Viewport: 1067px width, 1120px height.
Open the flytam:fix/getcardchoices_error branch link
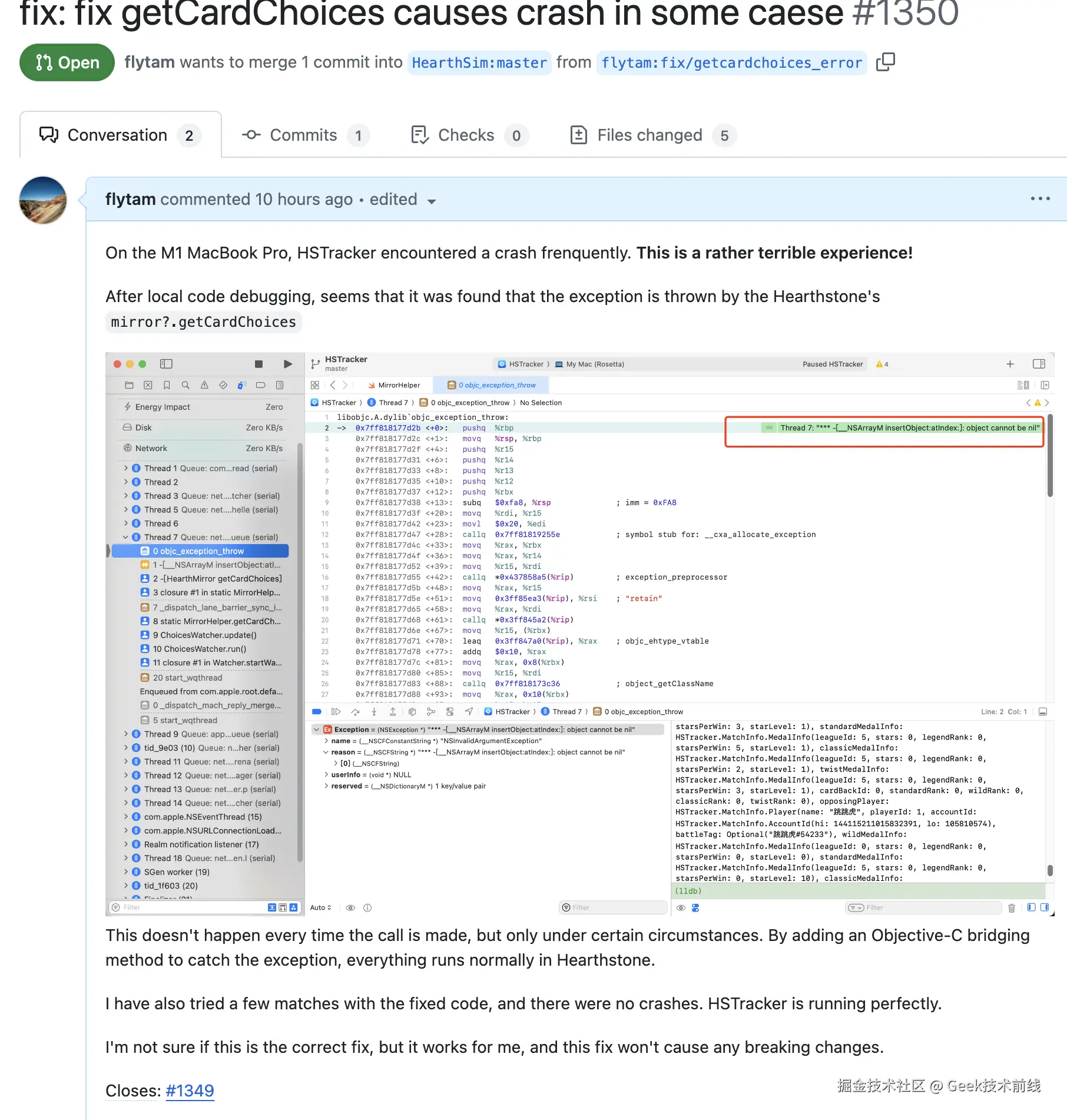(731, 62)
